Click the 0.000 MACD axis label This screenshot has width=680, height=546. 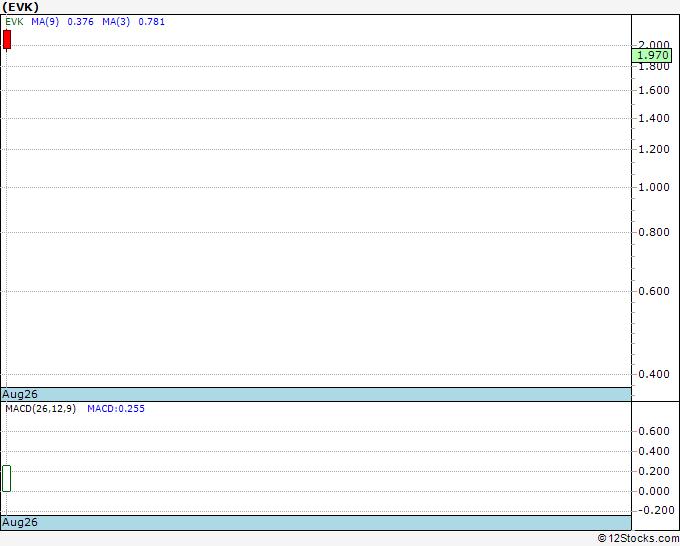(654, 491)
